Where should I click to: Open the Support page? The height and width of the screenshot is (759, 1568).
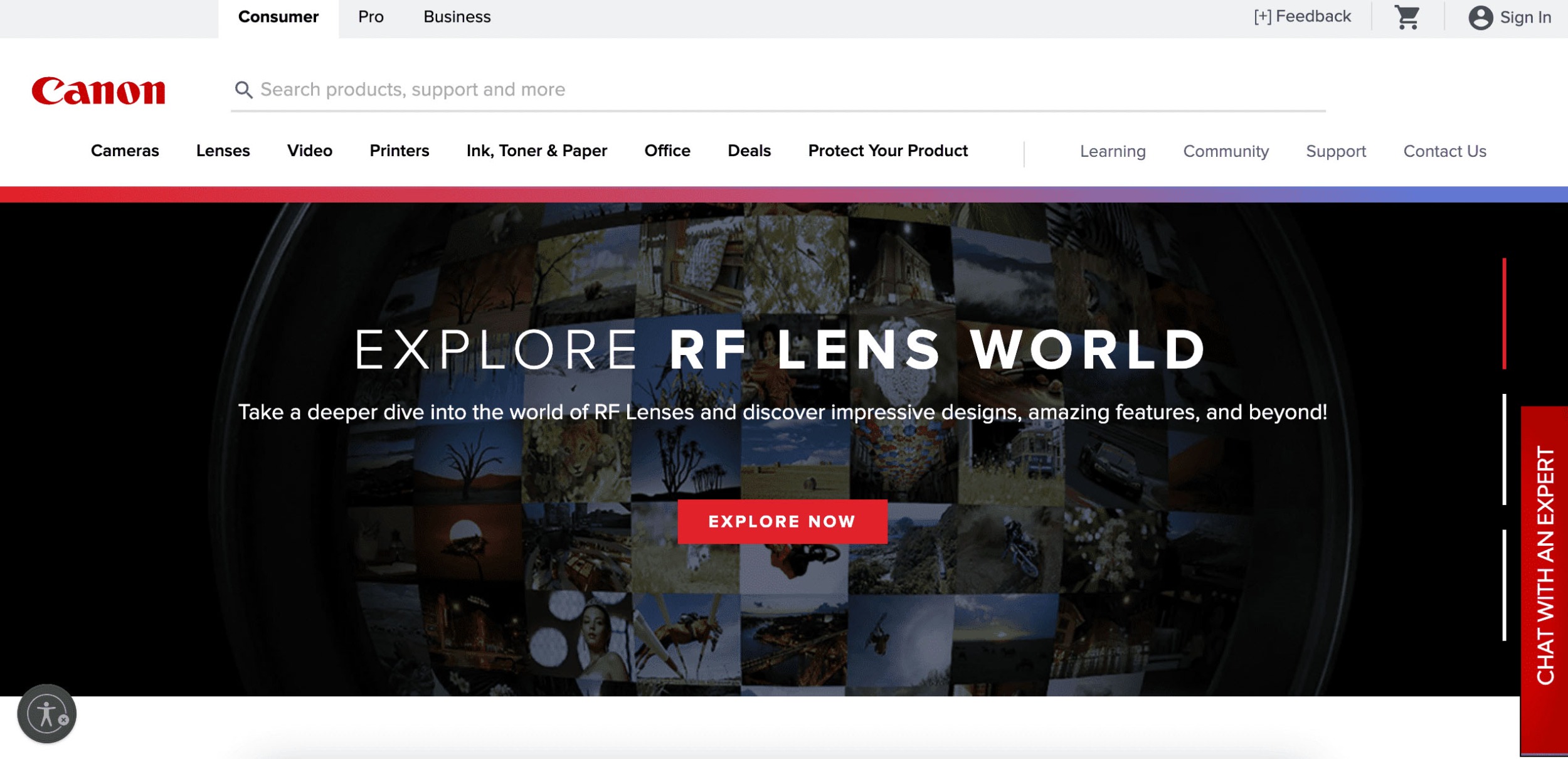tap(1336, 151)
